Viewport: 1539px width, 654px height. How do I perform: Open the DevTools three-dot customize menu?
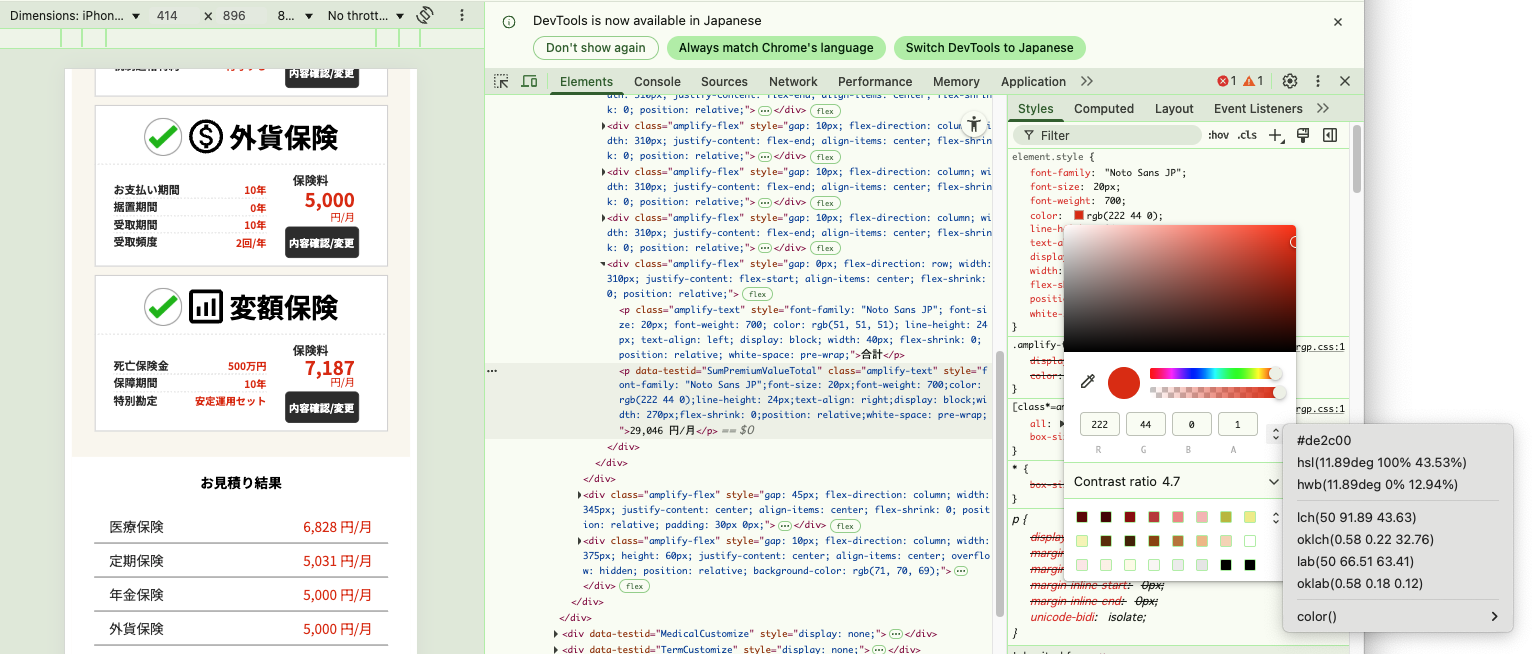(x=1318, y=81)
